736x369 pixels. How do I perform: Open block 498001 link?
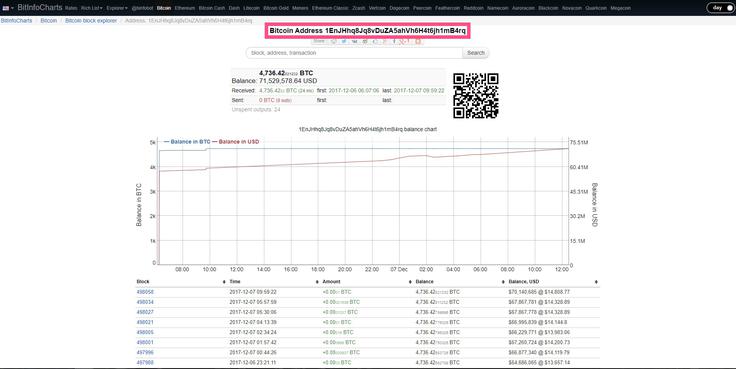tap(145, 342)
